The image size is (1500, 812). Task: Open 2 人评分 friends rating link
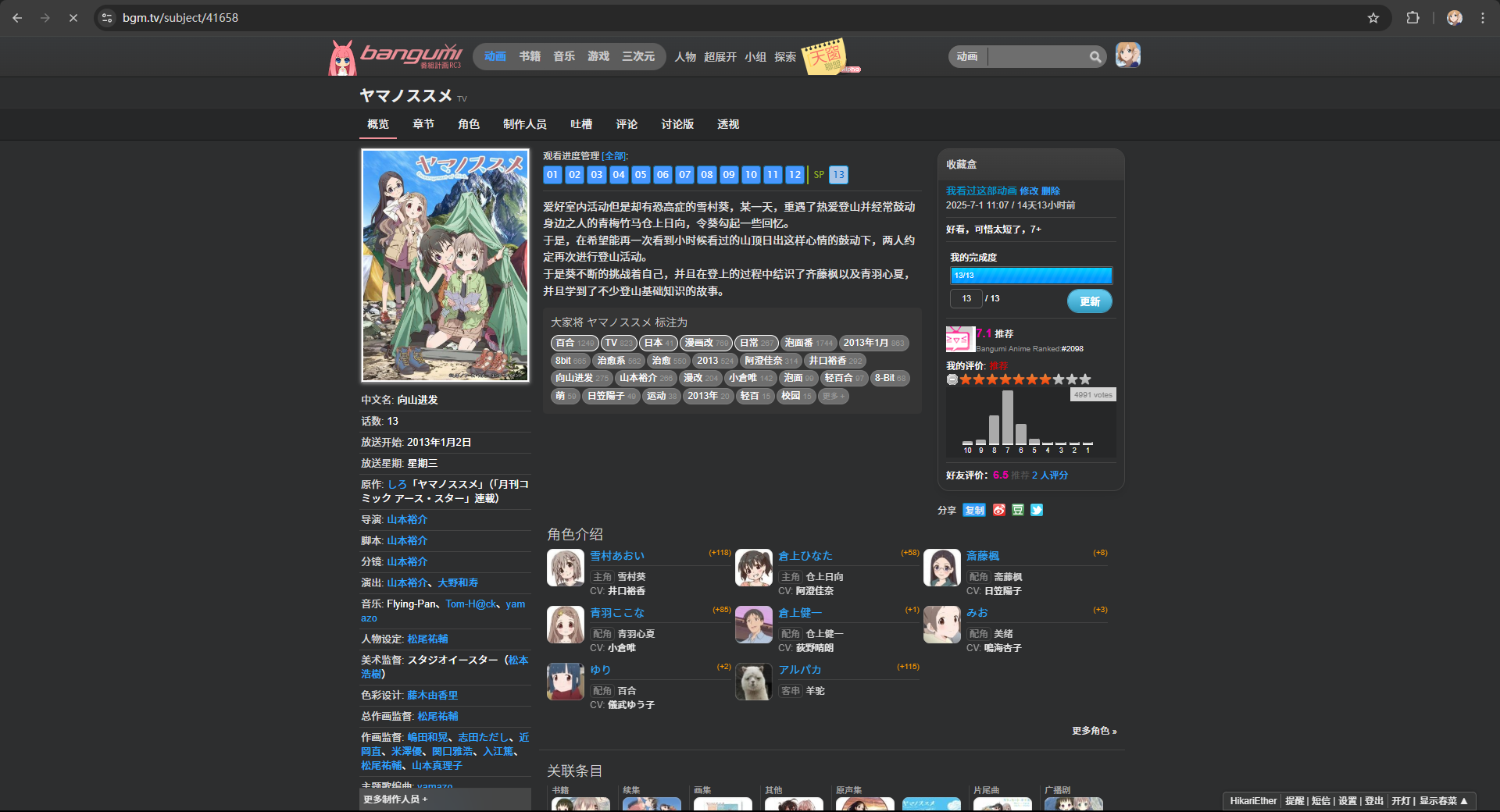coord(1050,475)
